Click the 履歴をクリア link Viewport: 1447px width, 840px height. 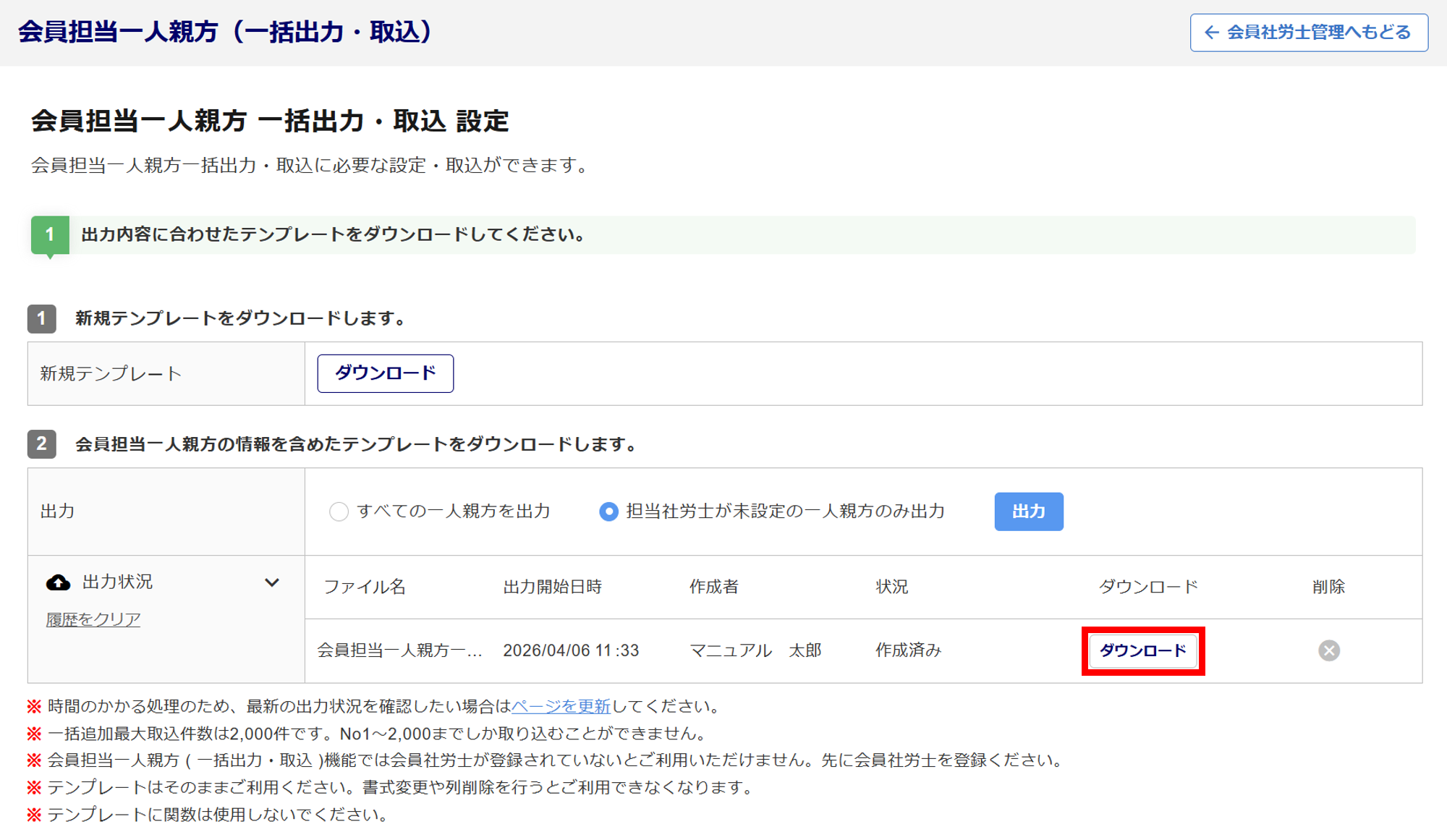click(x=93, y=619)
